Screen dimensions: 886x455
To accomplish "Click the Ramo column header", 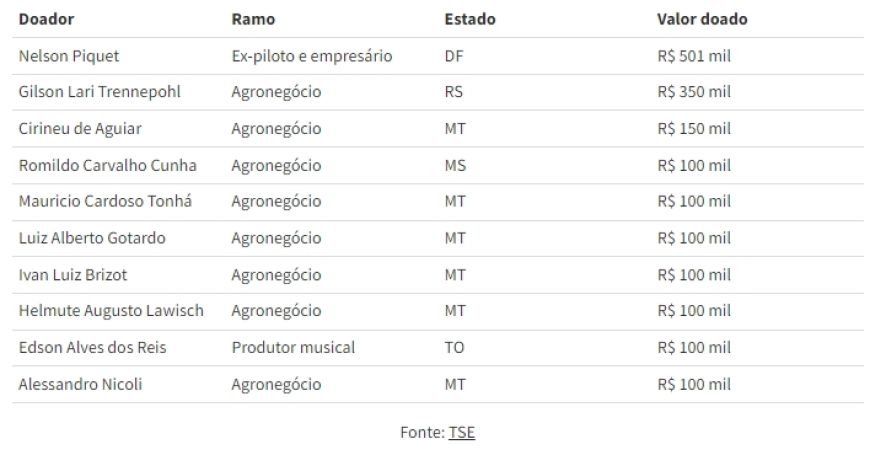I will 253,19.
